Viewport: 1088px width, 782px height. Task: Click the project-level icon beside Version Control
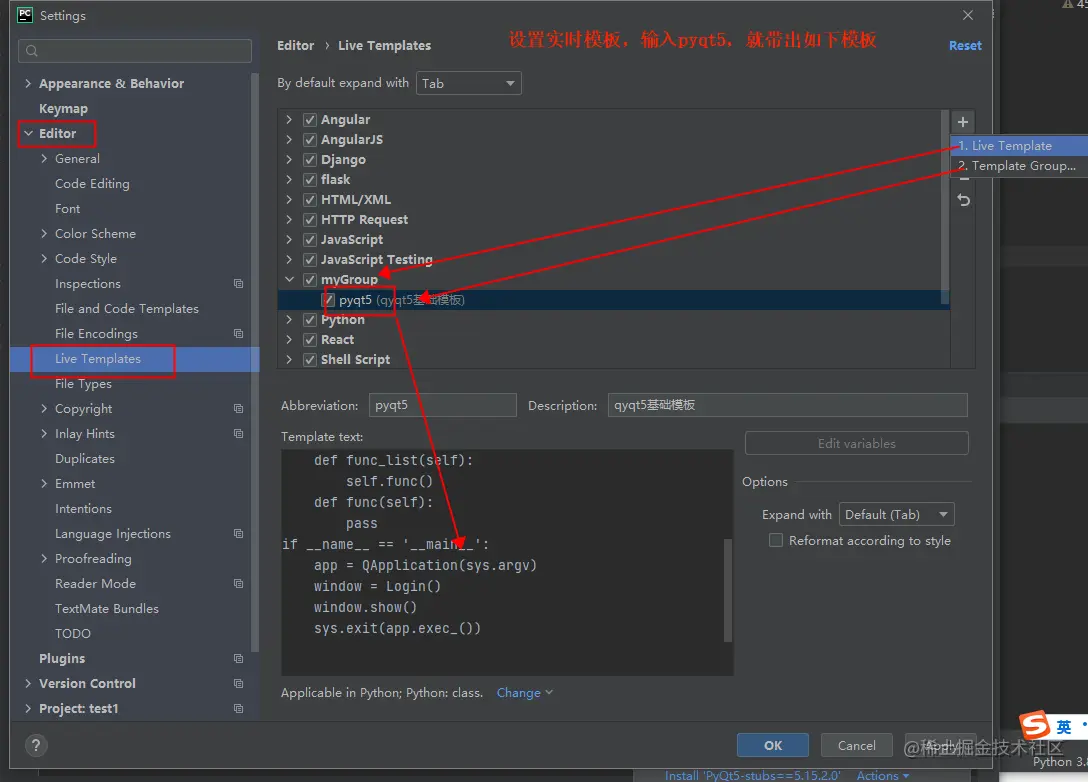(x=238, y=683)
